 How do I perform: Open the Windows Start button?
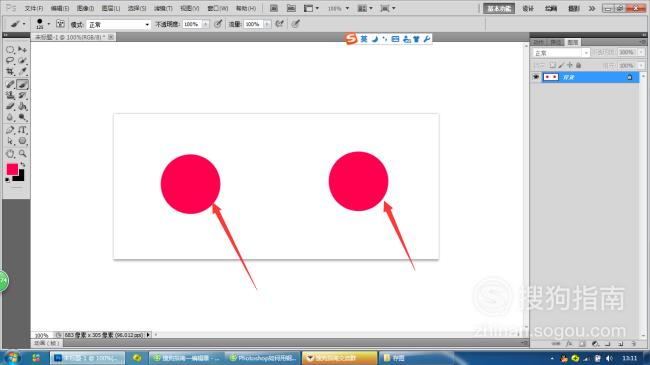pos(11,358)
